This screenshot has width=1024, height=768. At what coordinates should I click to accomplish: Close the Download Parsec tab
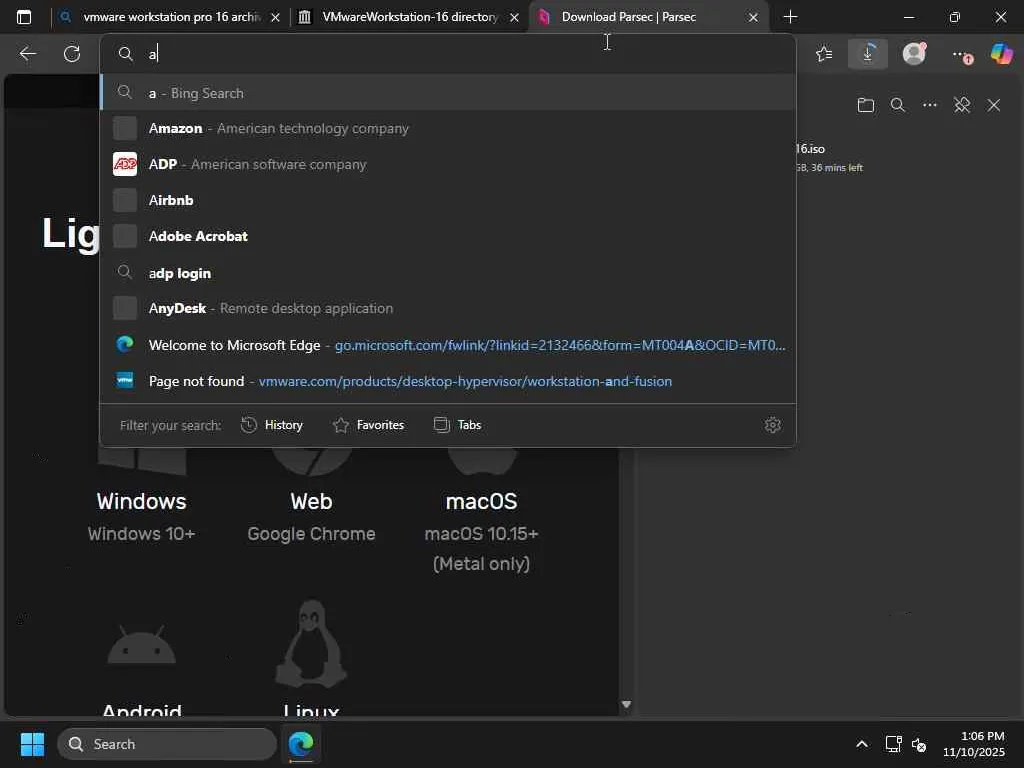tap(753, 18)
